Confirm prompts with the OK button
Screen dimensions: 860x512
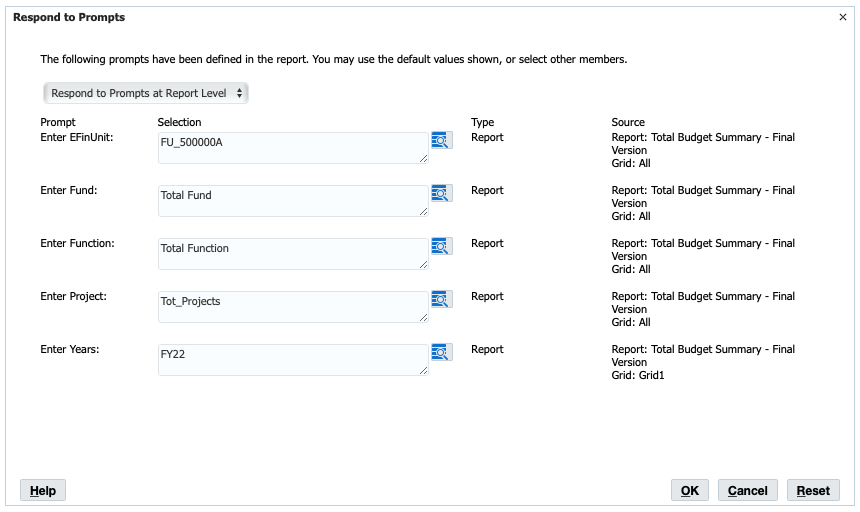click(689, 491)
